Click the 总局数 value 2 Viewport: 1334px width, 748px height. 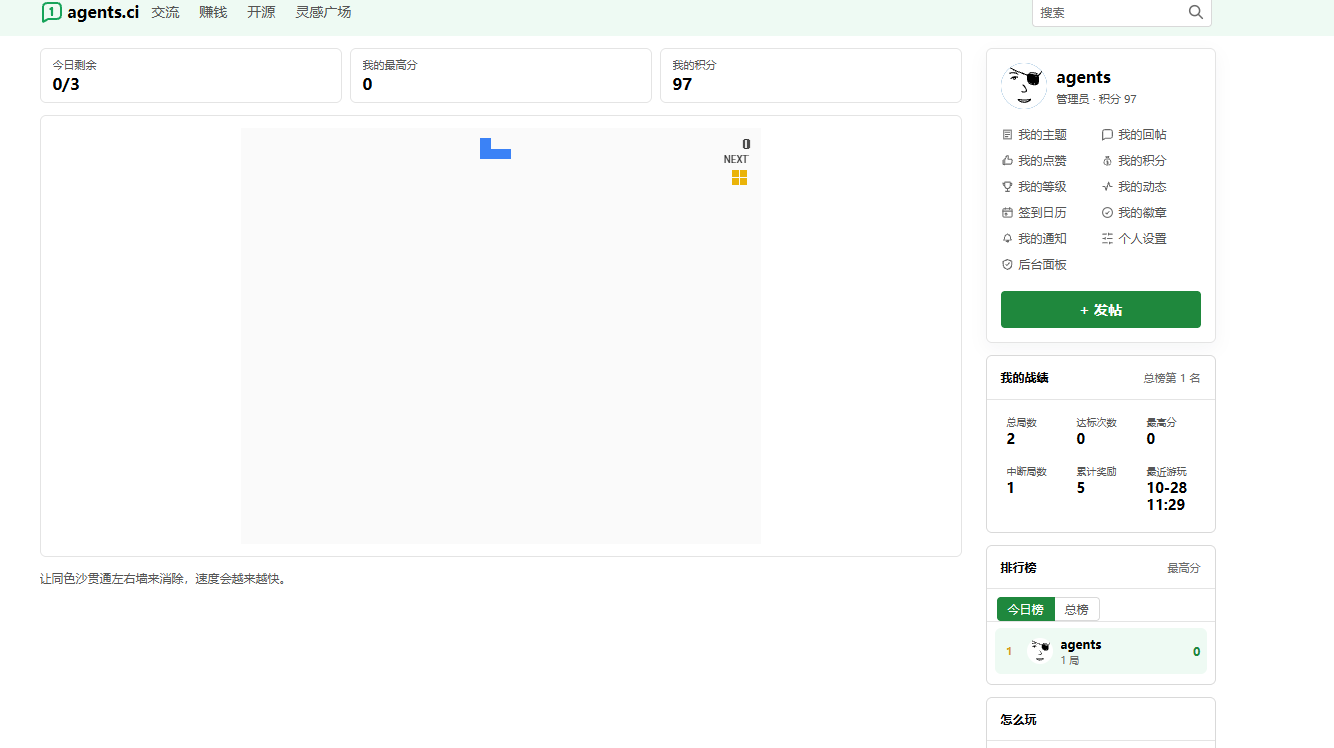(x=1011, y=439)
